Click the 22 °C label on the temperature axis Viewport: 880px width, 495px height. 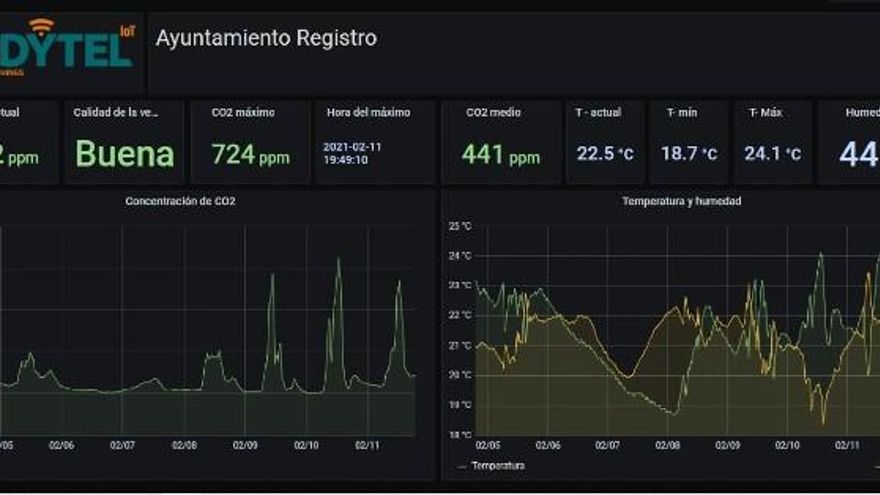tap(460, 315)
